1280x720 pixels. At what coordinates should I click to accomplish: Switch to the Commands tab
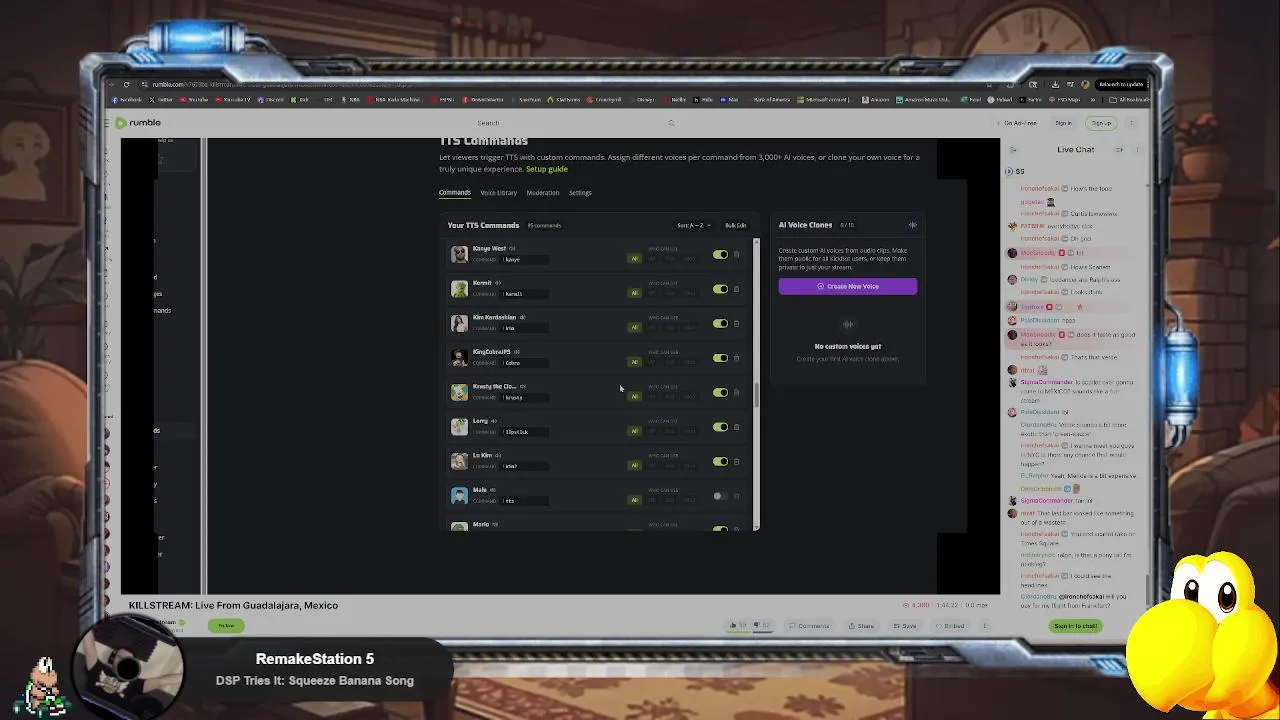(x=455, y=192)
